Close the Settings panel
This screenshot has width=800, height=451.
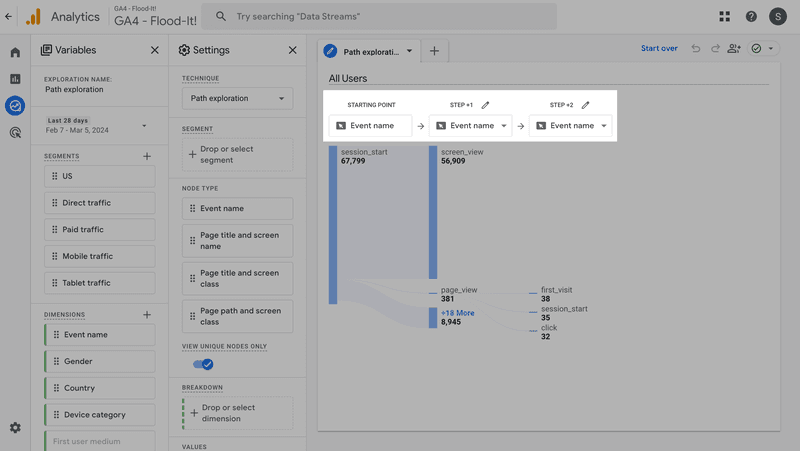[292, 50]
